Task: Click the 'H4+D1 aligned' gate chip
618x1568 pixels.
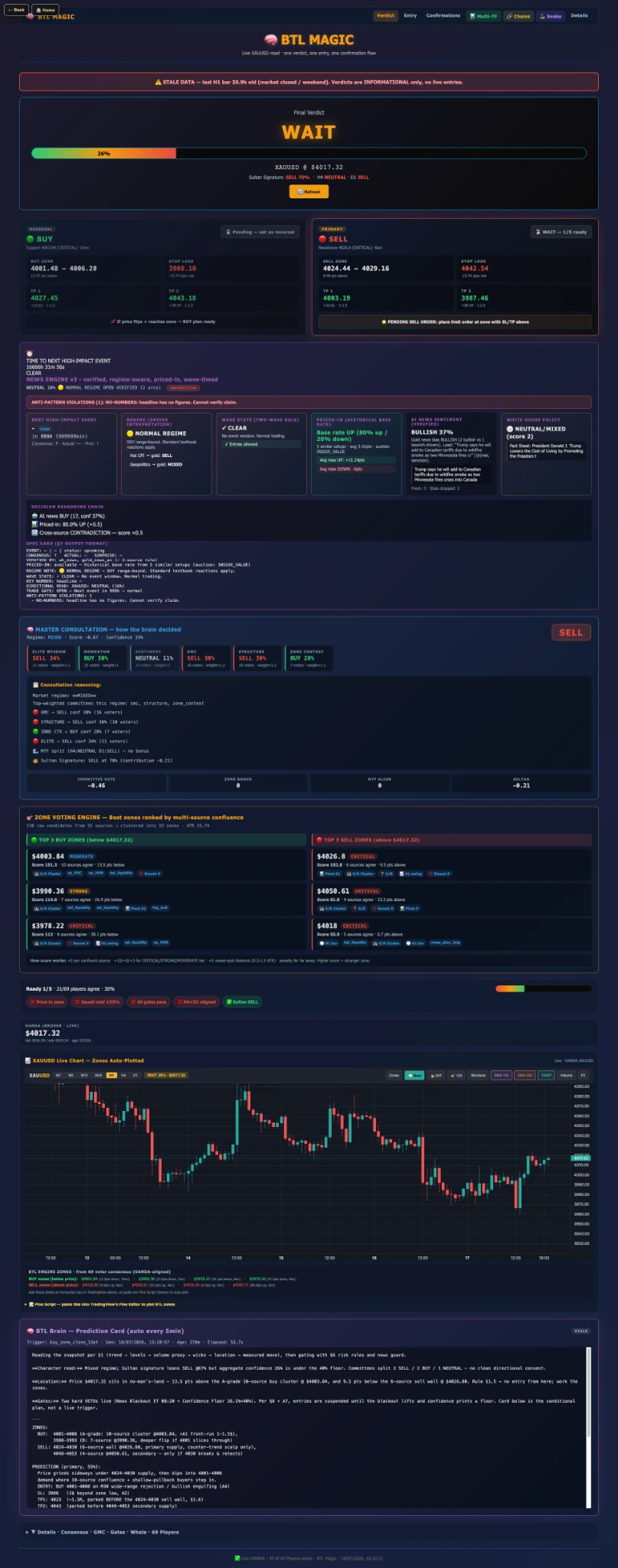Action: point(197,1001)
